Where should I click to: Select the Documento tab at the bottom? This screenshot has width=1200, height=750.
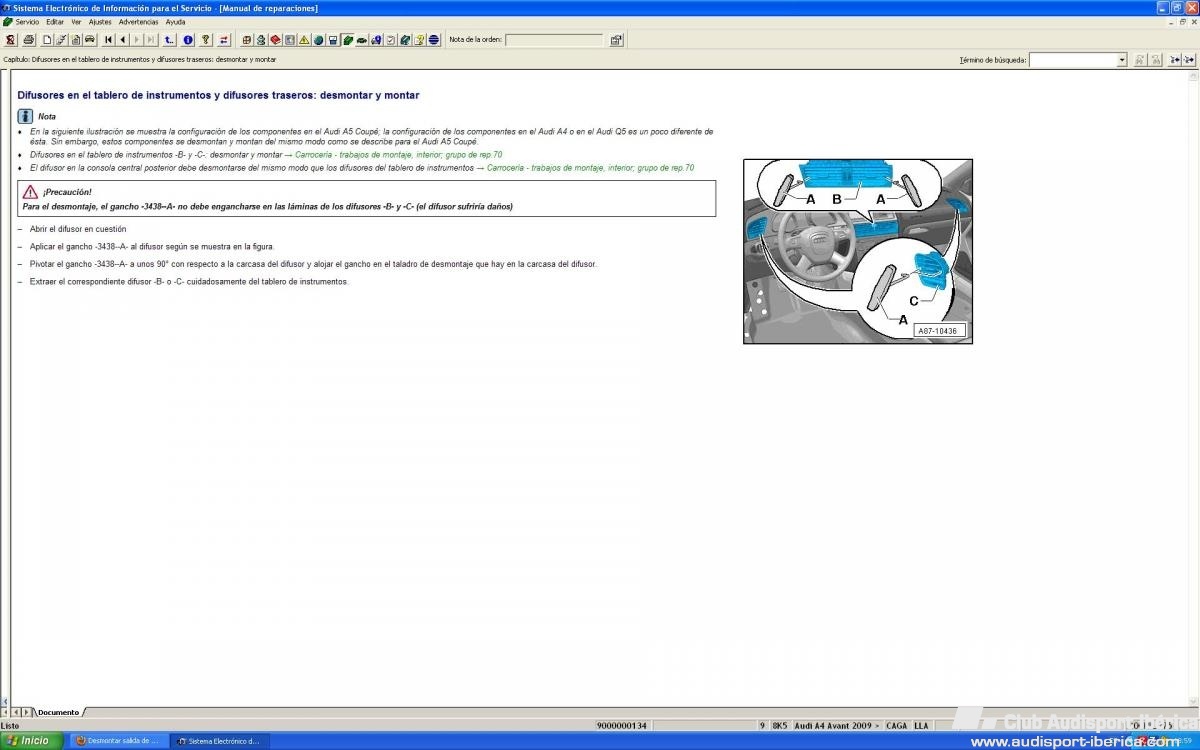tap(58, 712)
